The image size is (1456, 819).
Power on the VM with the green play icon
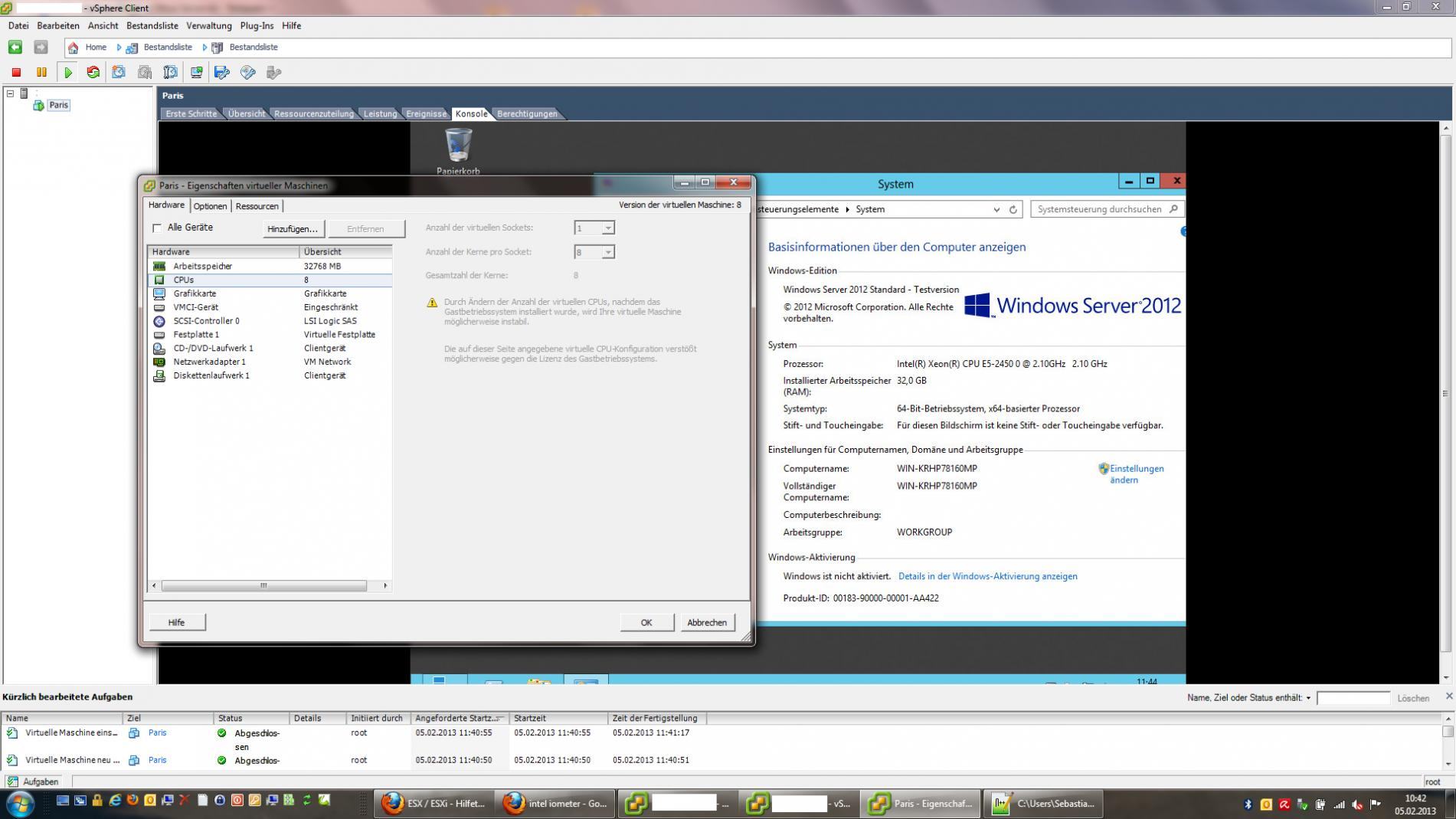point(68,72)
